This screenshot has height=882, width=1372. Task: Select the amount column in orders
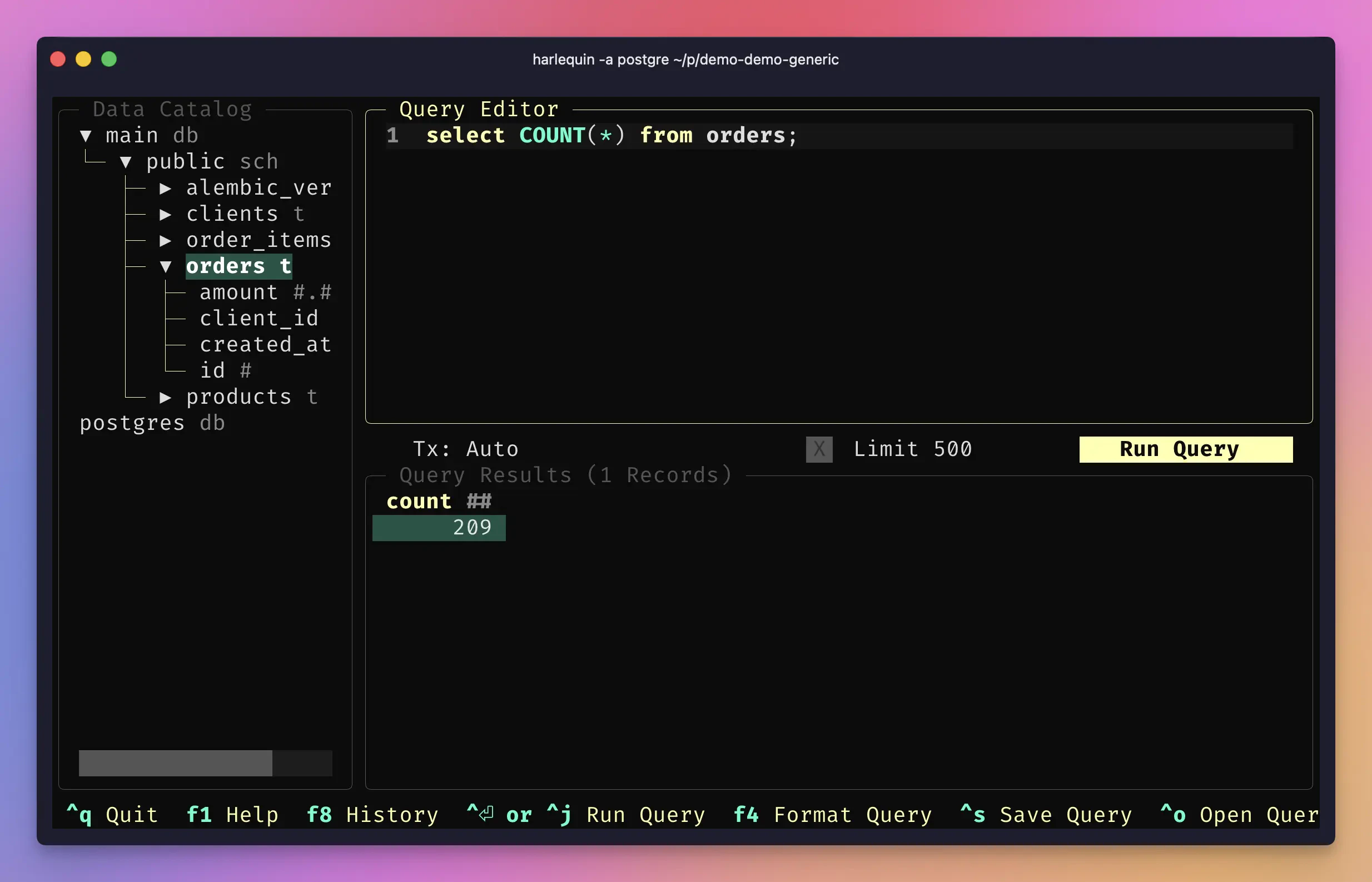tap(238, 293)
